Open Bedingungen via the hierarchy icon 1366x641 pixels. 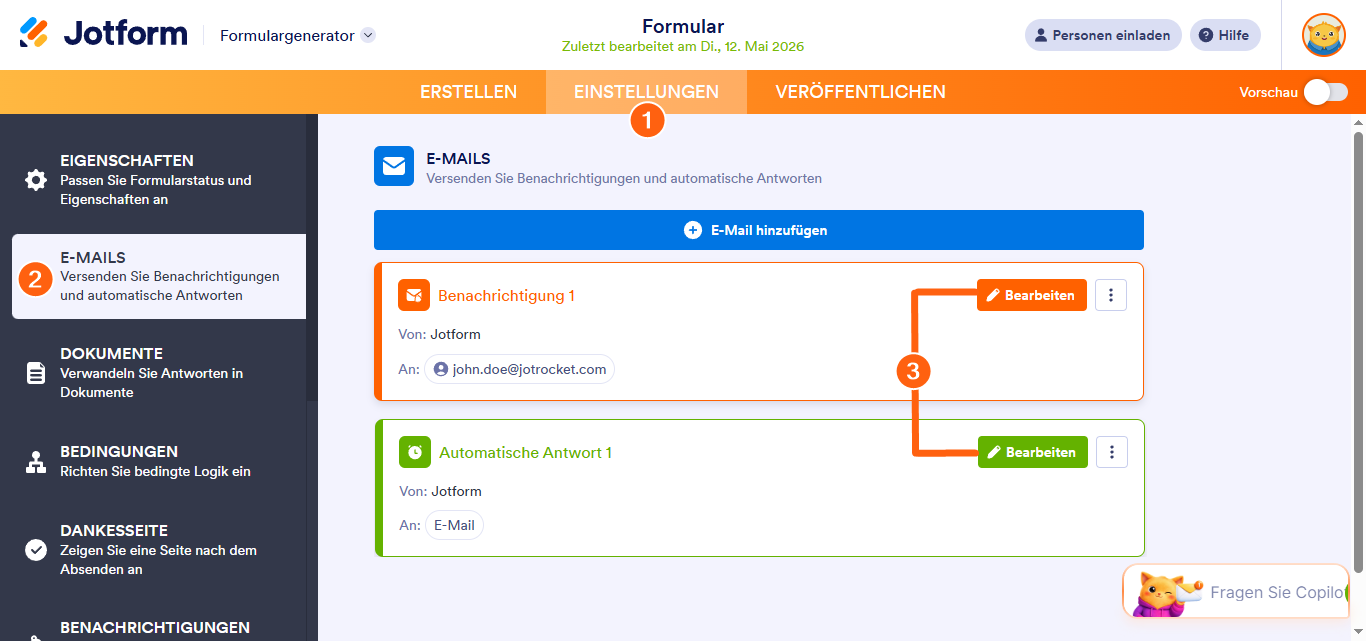[x=36, y=462]
